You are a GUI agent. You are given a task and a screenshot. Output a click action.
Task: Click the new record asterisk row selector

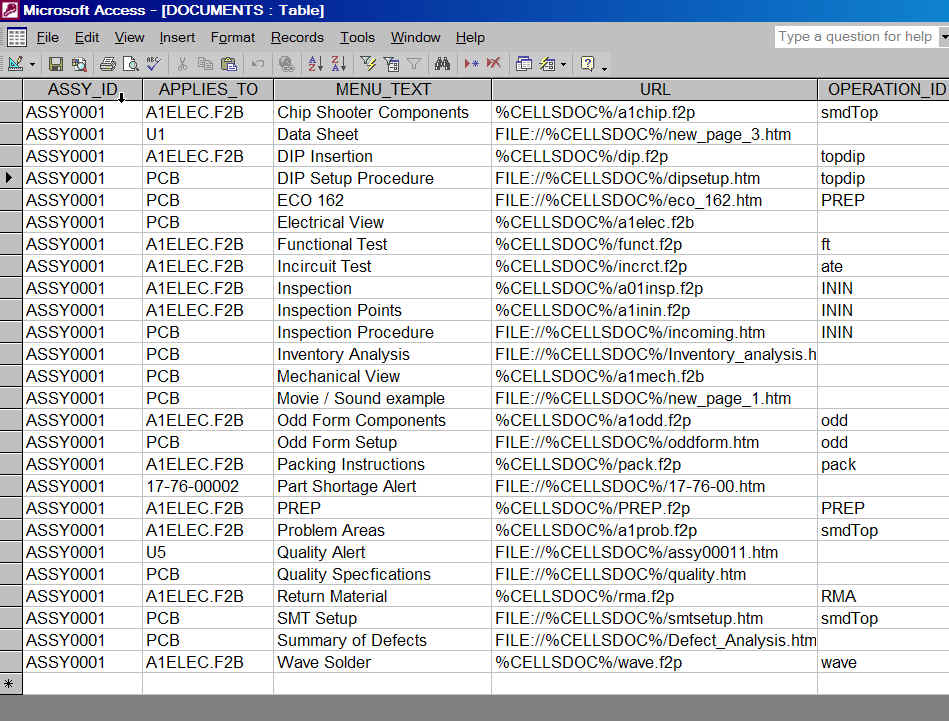(x=11, y=684)
